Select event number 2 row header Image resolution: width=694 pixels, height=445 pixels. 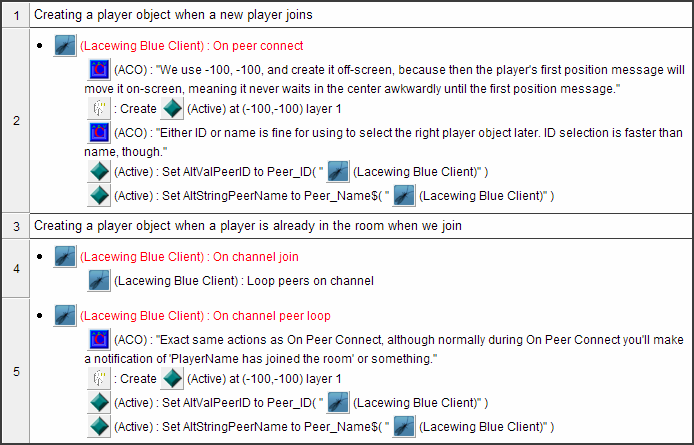coord(16,120)
